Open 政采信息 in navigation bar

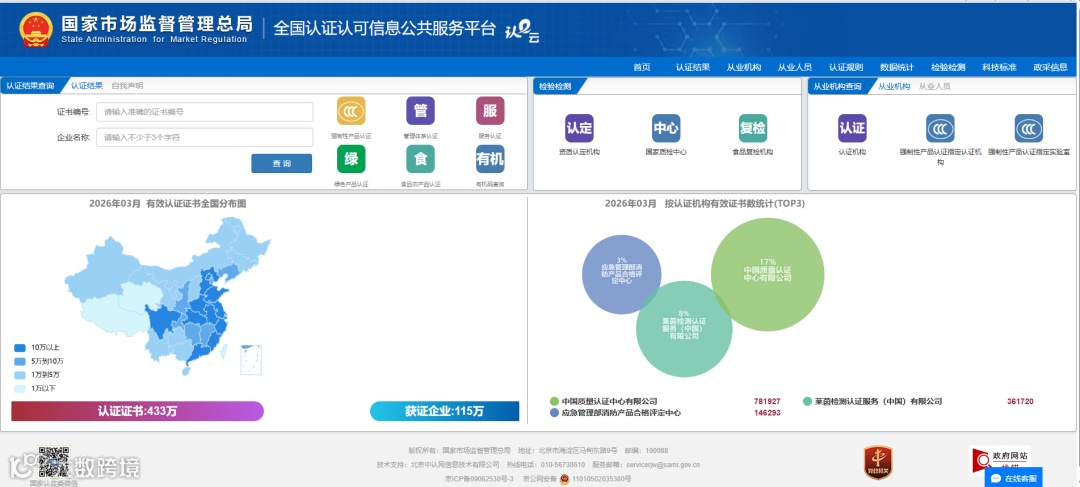[x=1050, y=68]
